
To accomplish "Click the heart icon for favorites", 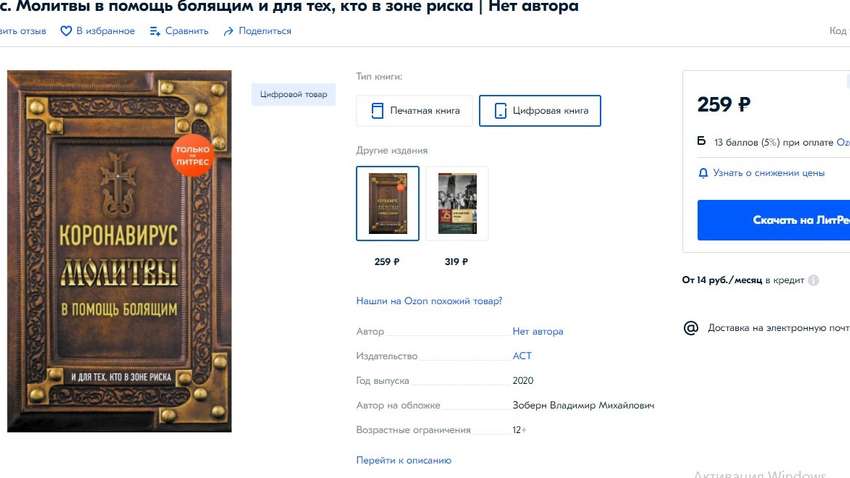I will 66,31.
